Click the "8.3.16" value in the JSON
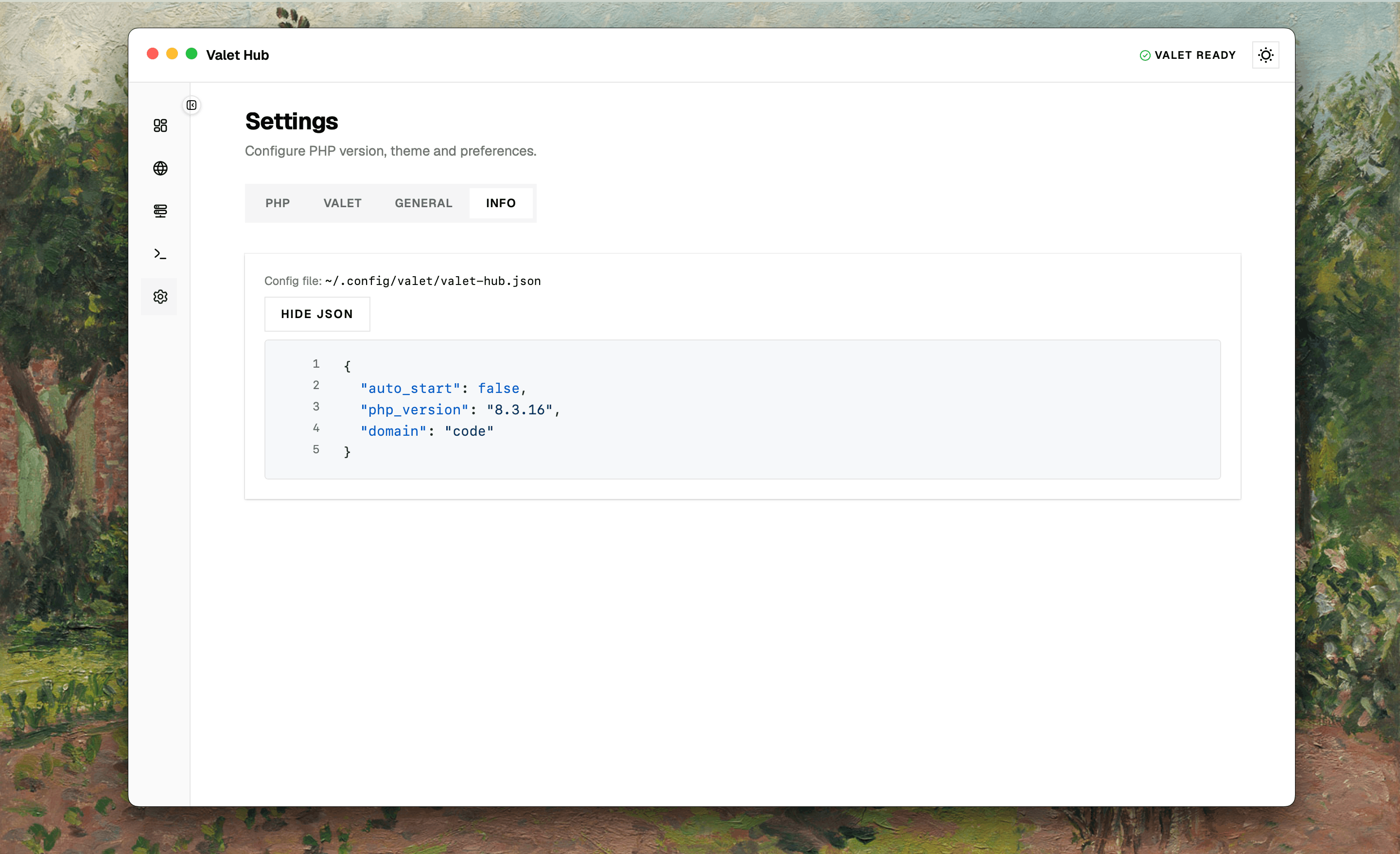Image resolution: width=1400 pixels, height=854 pixels. [519, 410]
